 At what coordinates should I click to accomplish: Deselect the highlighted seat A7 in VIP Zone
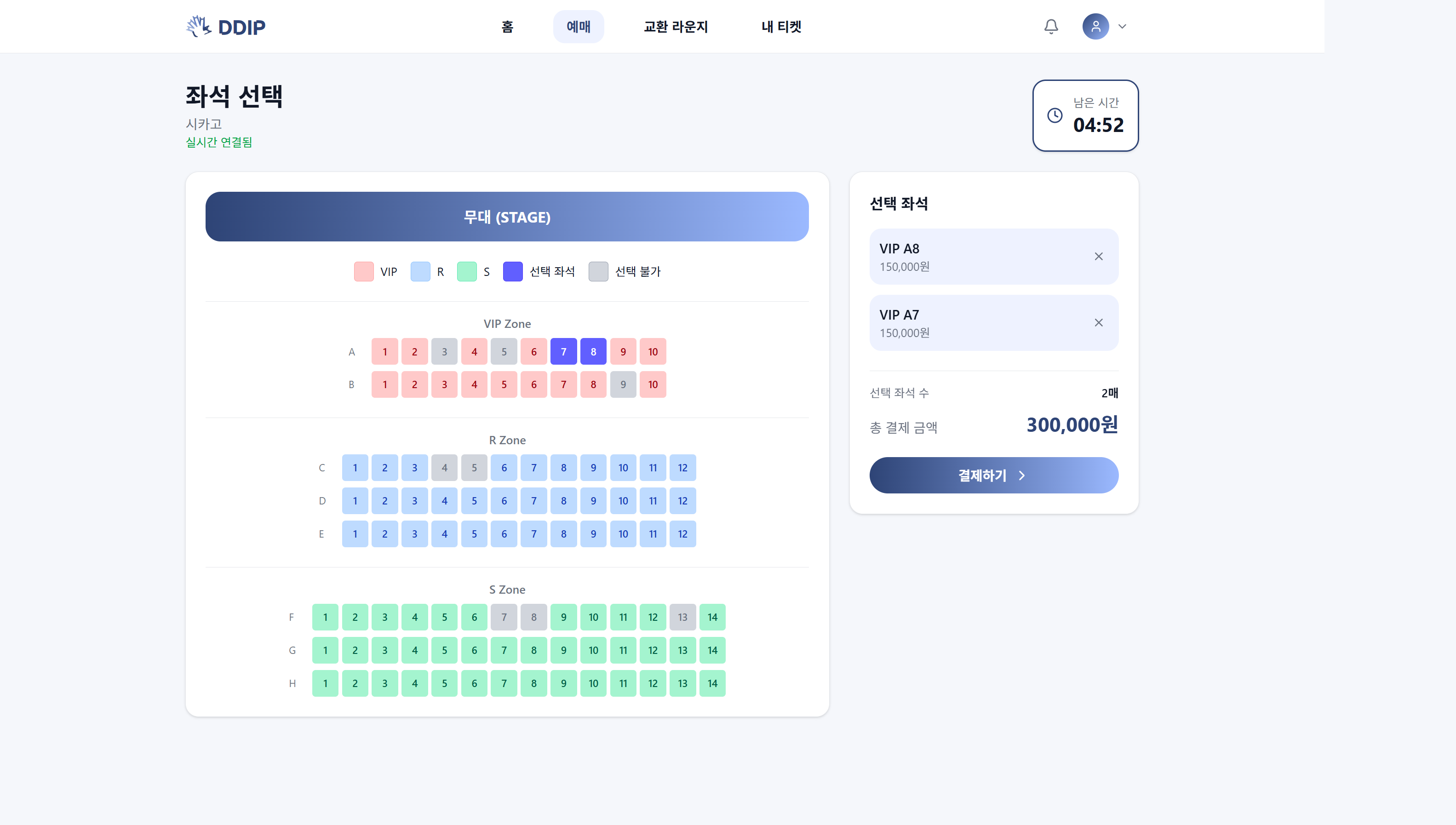point(563,351)
